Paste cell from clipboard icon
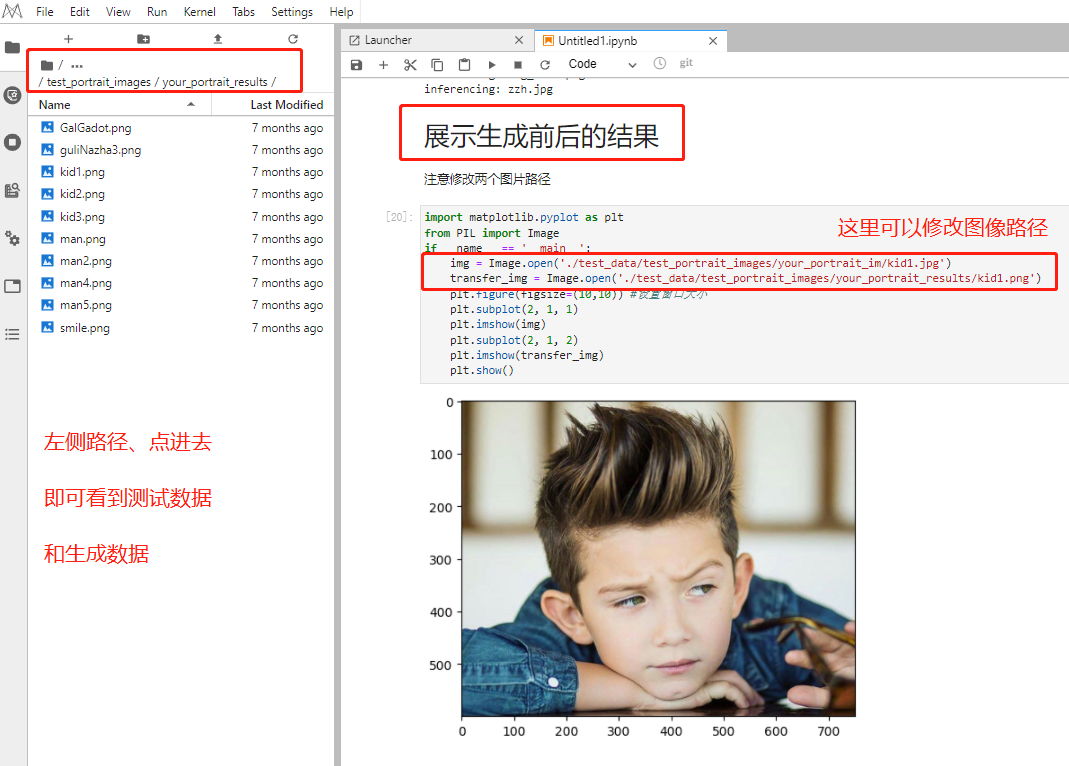Image resolution: width=1069 pixels, height=766 pixels. click(x=464, y=65)
